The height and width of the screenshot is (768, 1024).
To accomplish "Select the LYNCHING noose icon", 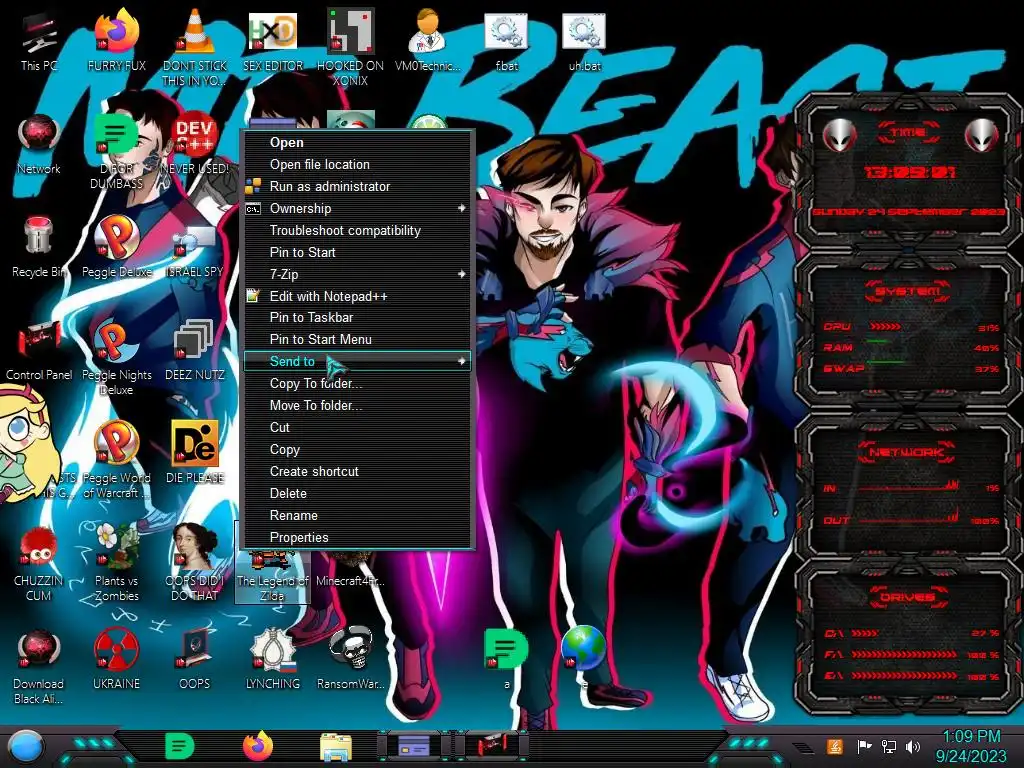I will click(273, 658).
